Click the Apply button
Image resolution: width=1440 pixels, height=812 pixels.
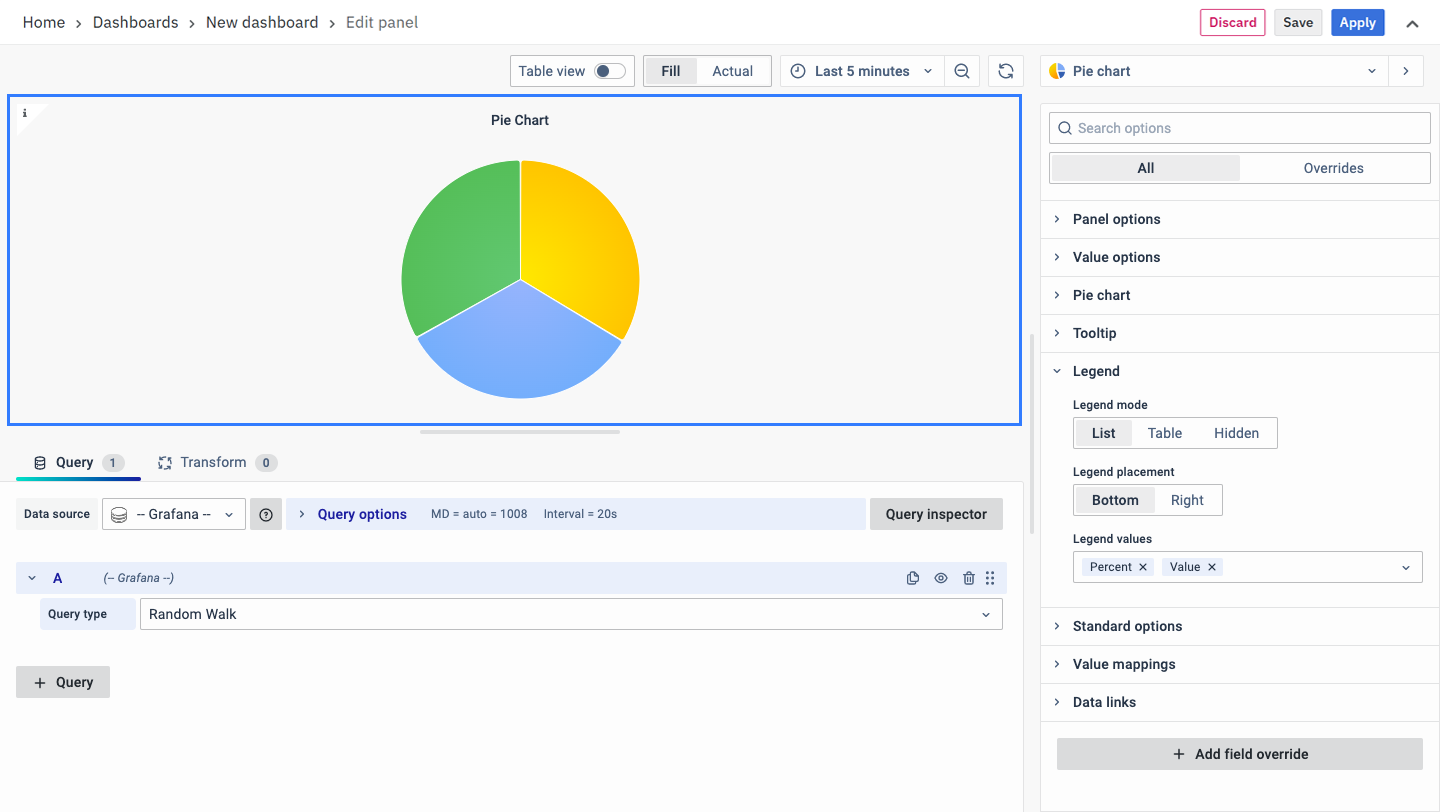(x=1357, y=23)
